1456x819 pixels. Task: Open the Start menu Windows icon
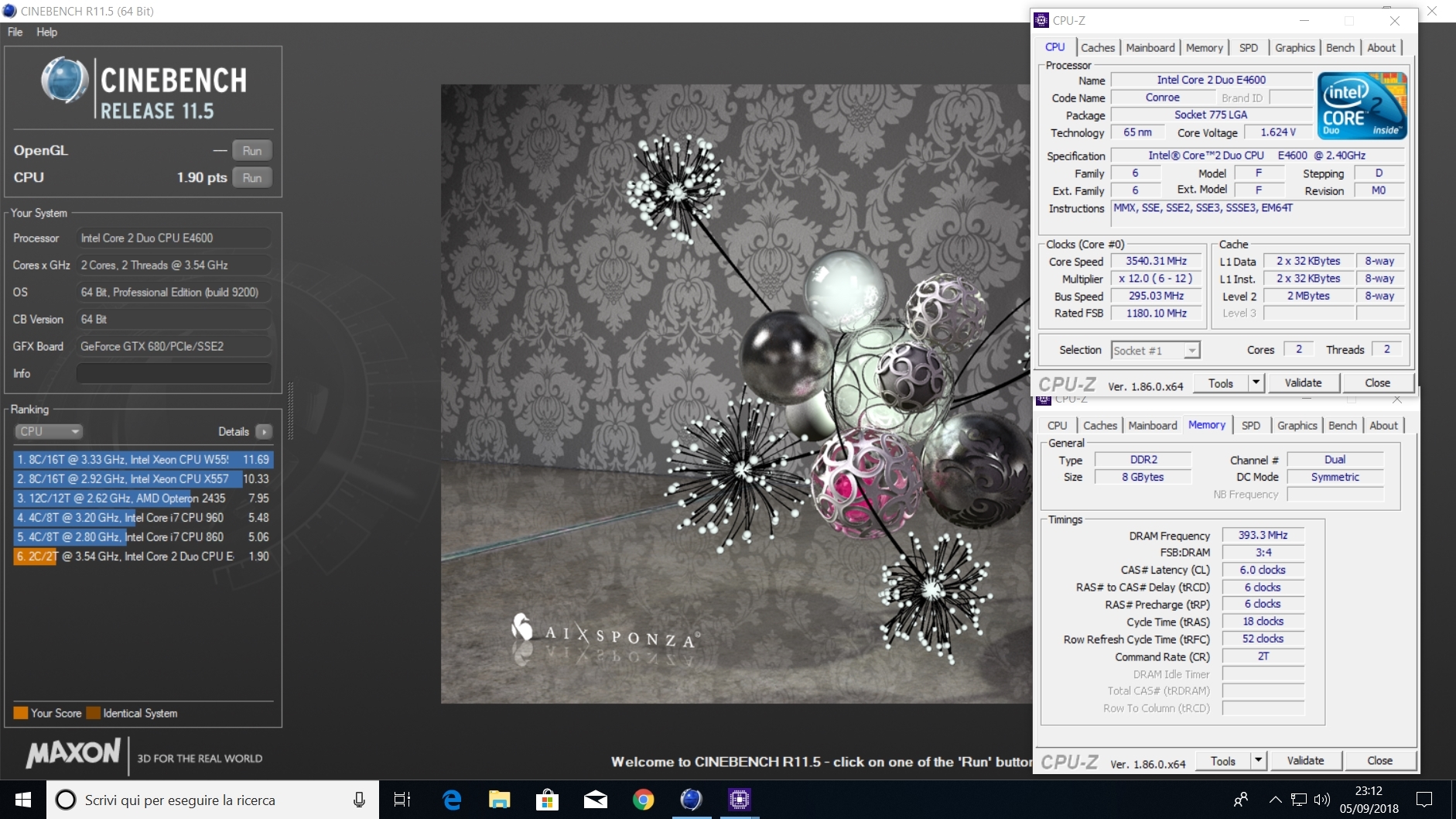[x=22, y=800]
